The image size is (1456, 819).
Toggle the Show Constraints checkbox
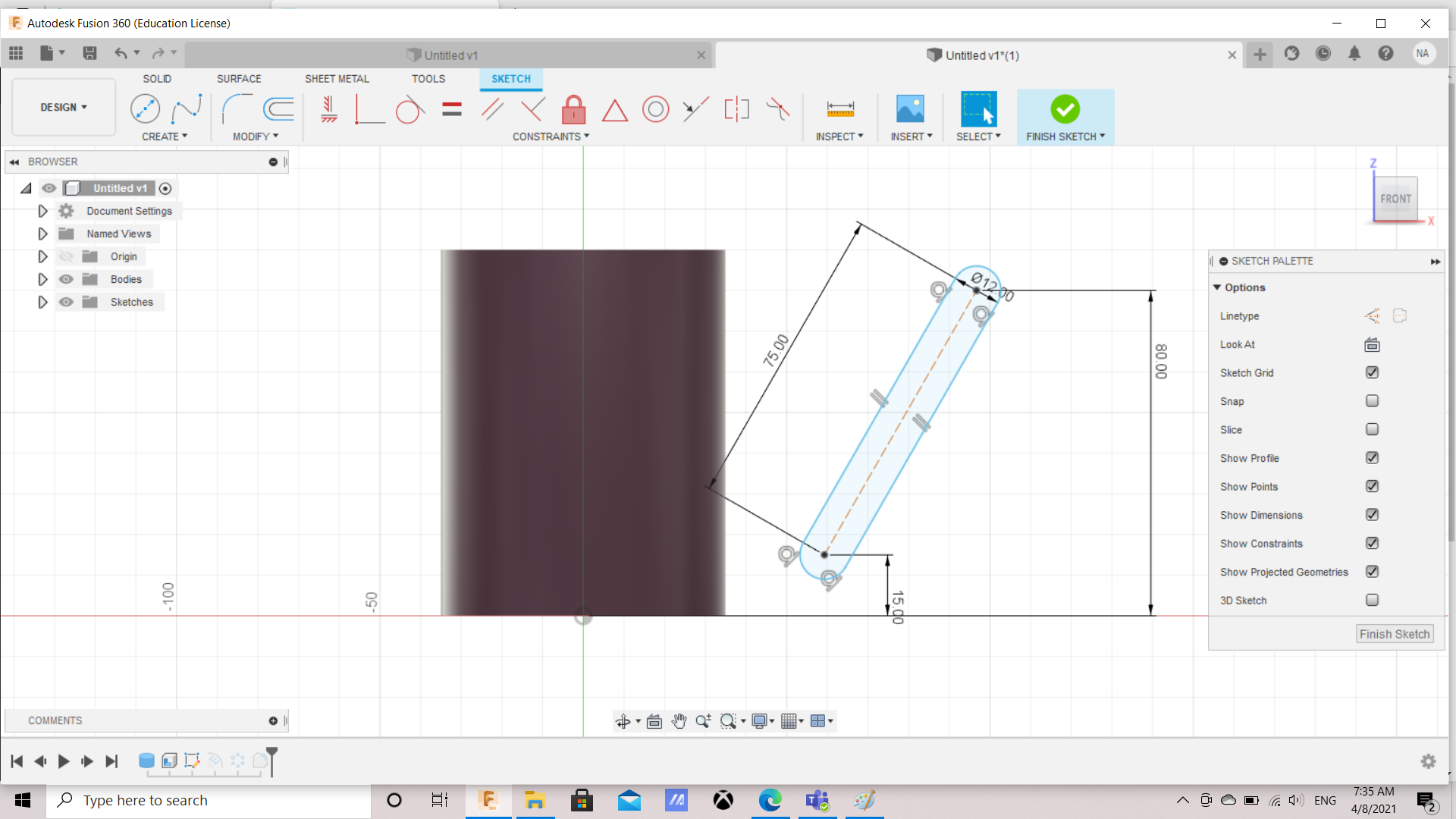point(1372,543)
